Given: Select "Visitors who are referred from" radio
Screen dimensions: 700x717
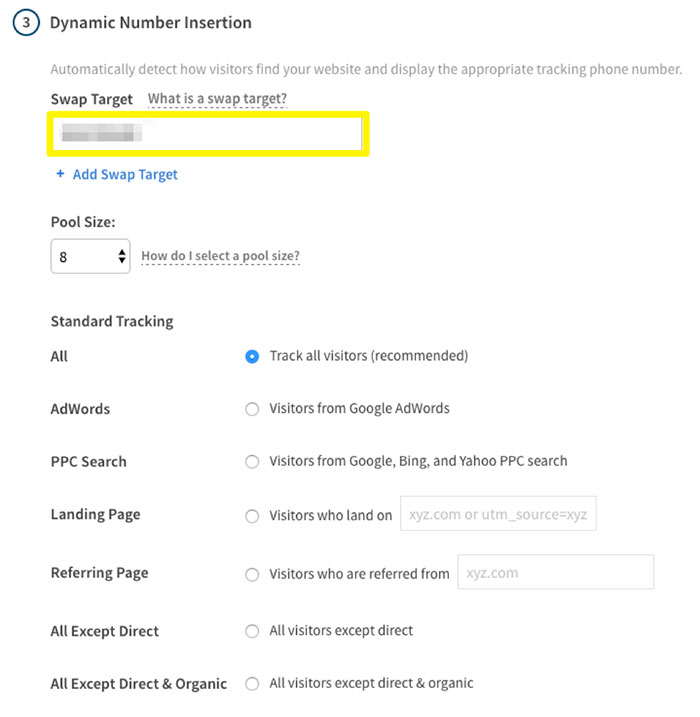Looking at the screenshot, I should point(252,574).
